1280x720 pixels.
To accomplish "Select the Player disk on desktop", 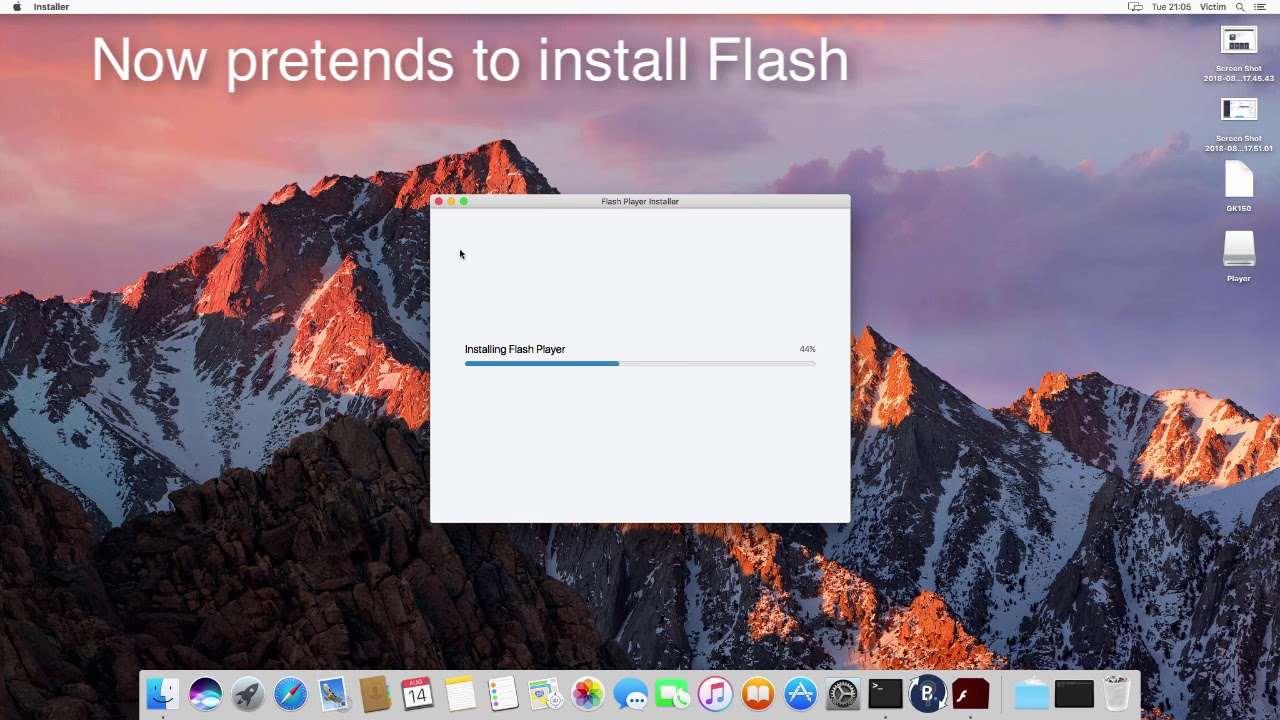I will (1239, 257).
